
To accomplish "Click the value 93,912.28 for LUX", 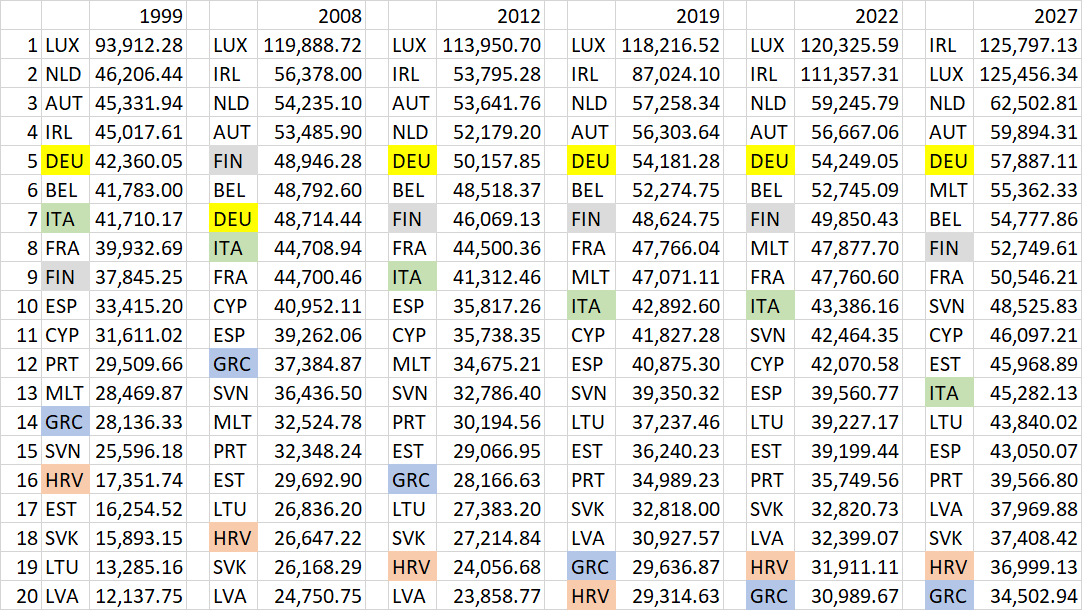I will pyautogui.click(x=138, y=45).
